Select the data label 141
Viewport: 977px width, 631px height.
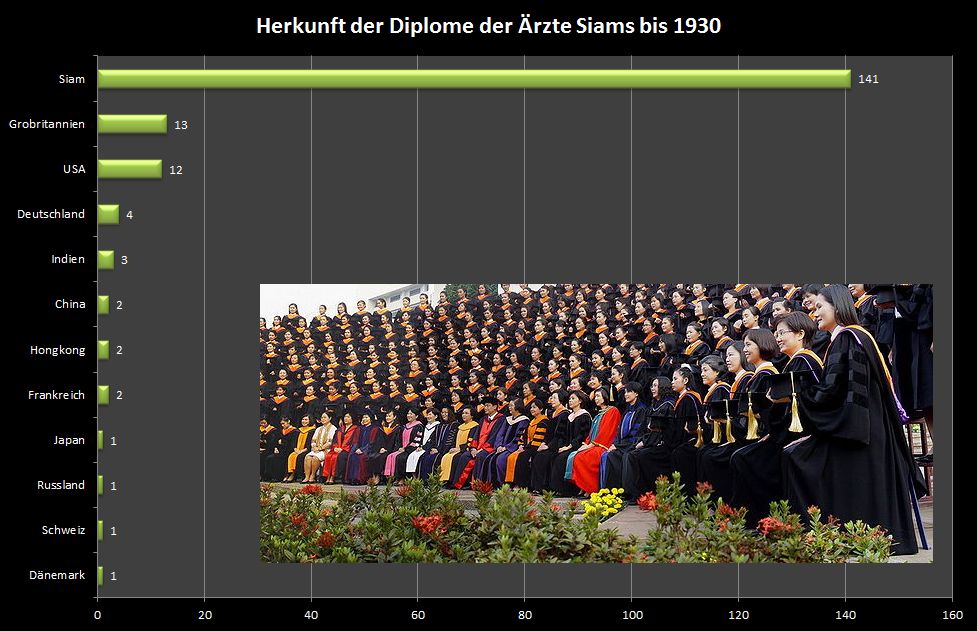[868, 79]
